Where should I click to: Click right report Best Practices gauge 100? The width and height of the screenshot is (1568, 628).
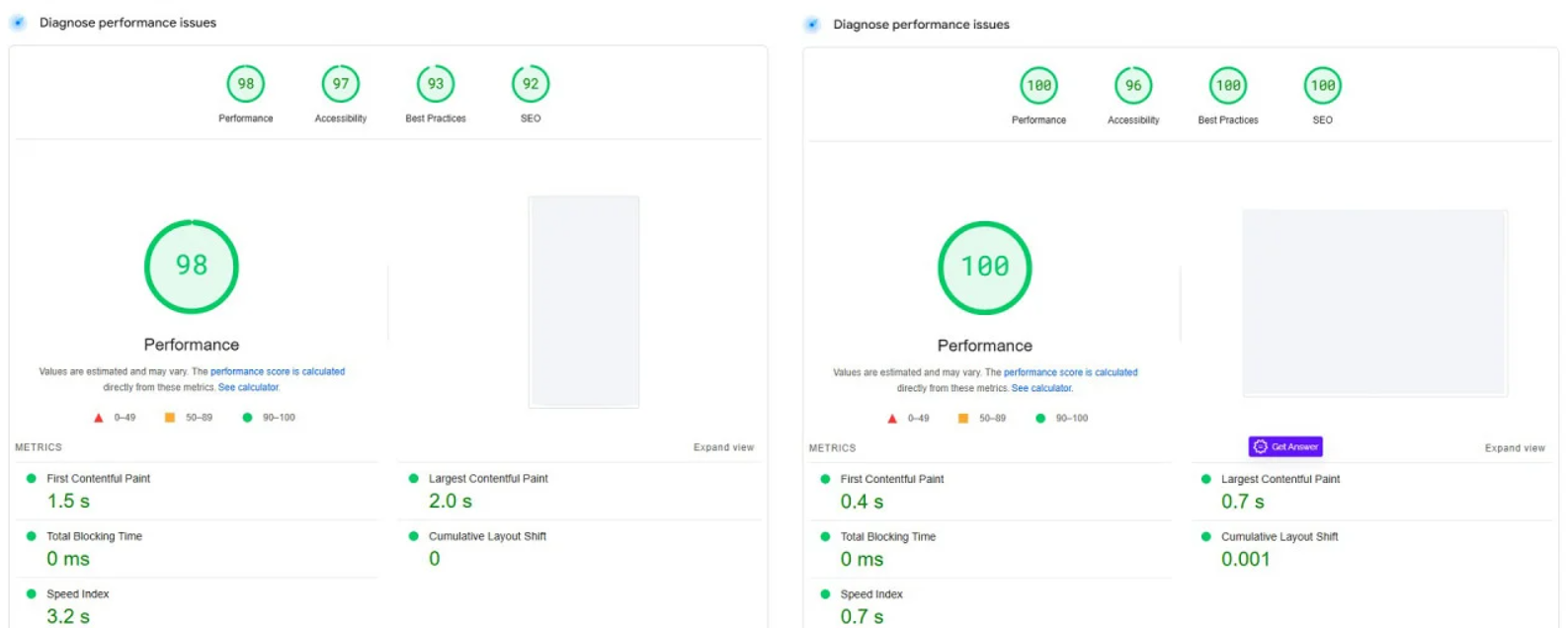[1228, 86]
